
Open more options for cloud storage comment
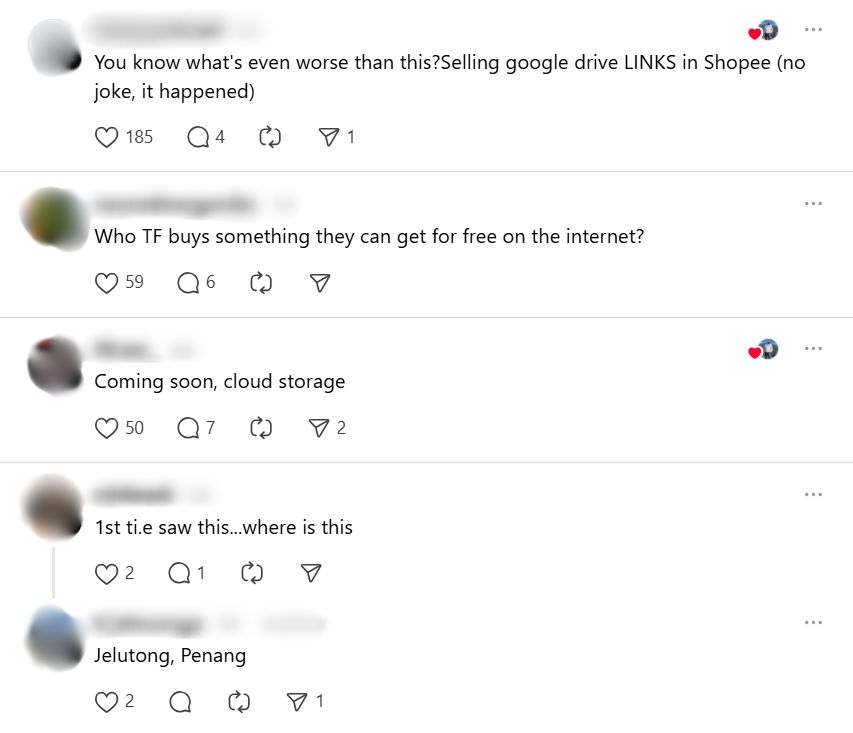[x=813, y=349]
